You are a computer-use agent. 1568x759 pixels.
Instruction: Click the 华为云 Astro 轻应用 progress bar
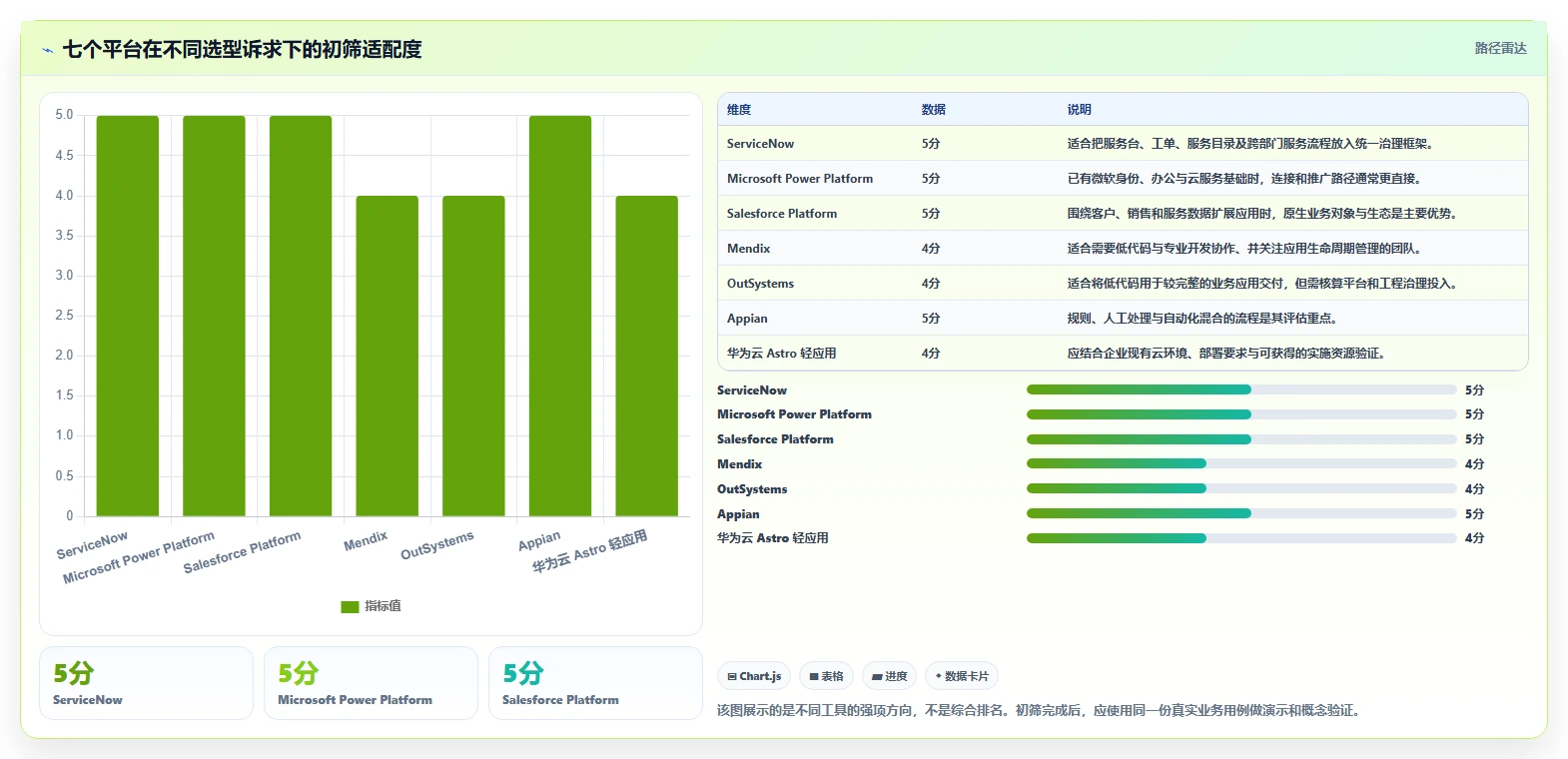1241,538
